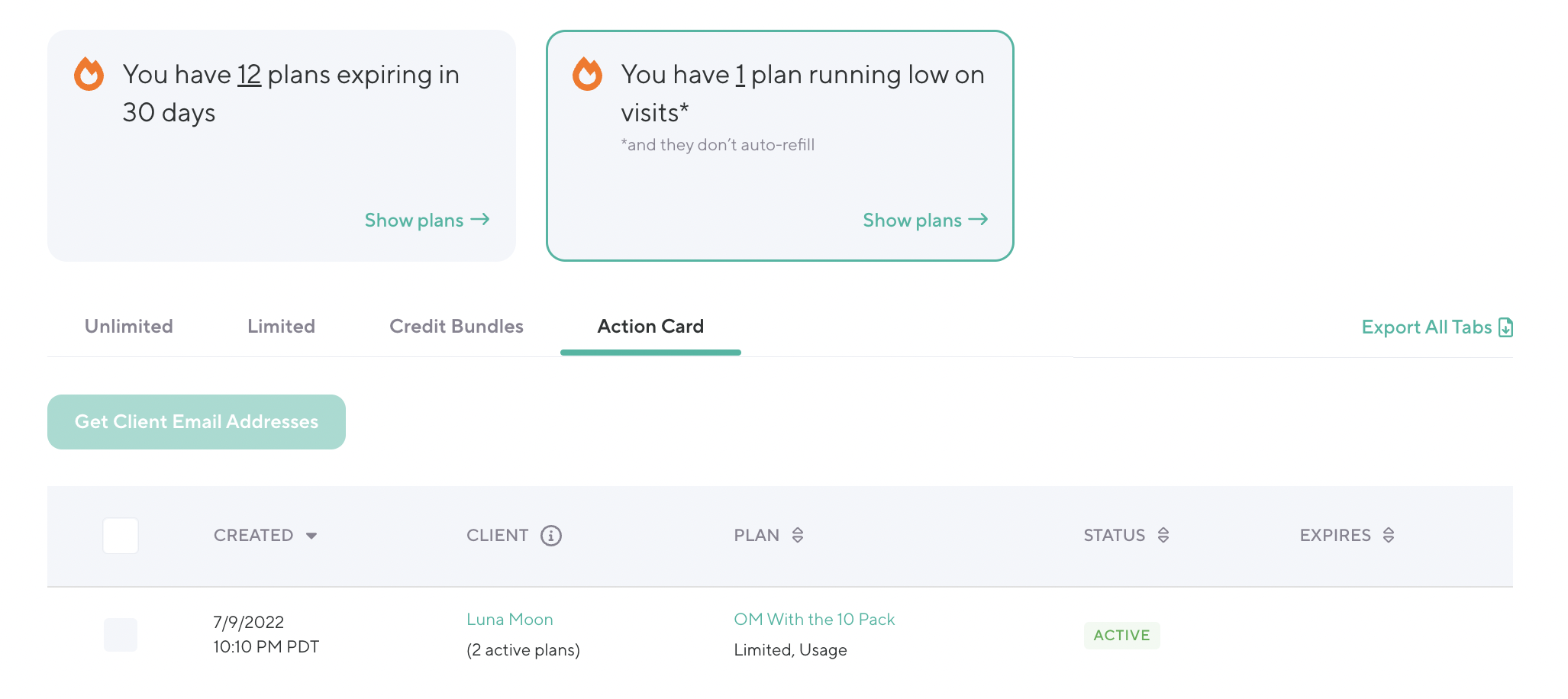Check the Luna Moon row checkbox

121,635
